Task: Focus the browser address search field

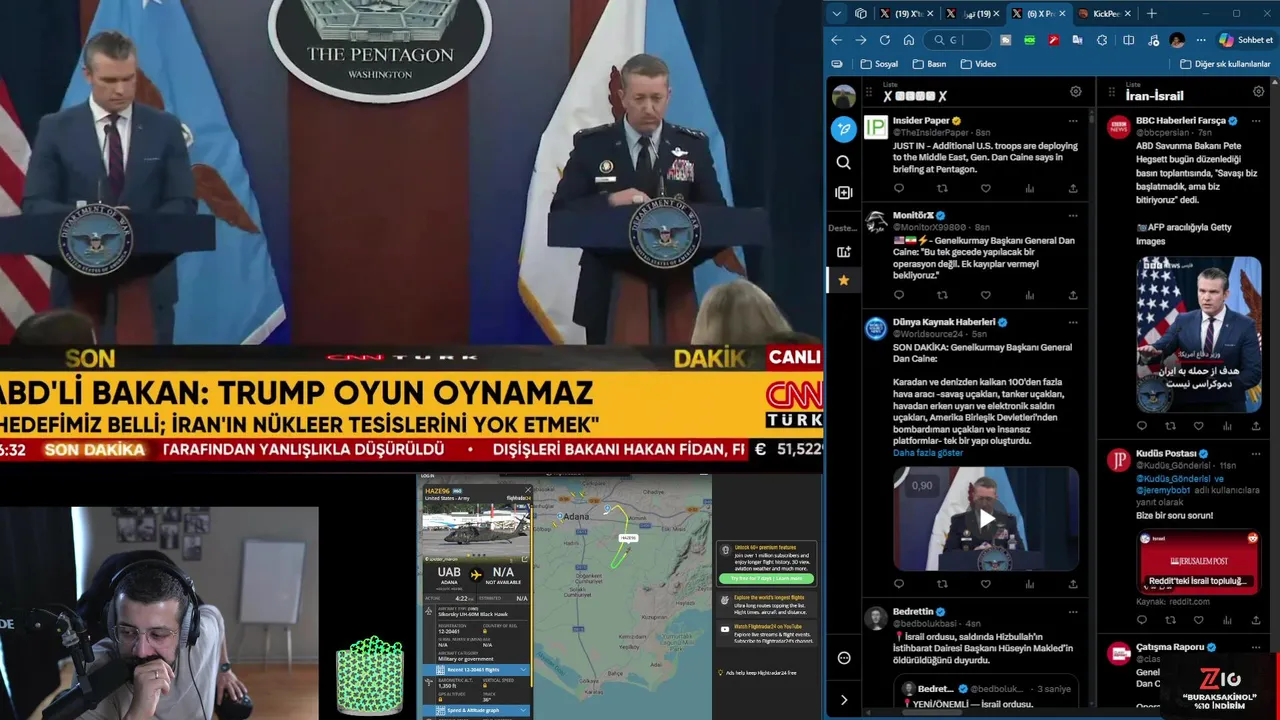Action: coord(957,40)
